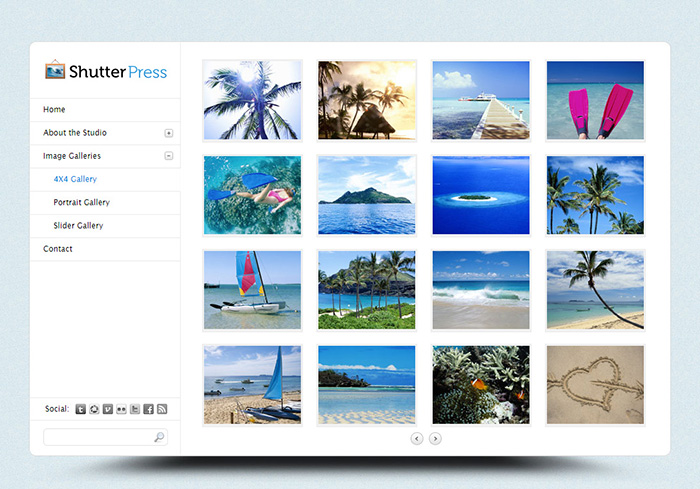This screenshot has width=700, height=489.
Task: Open the leaning palm tree beach thumbnail
Action: [595, 290]
